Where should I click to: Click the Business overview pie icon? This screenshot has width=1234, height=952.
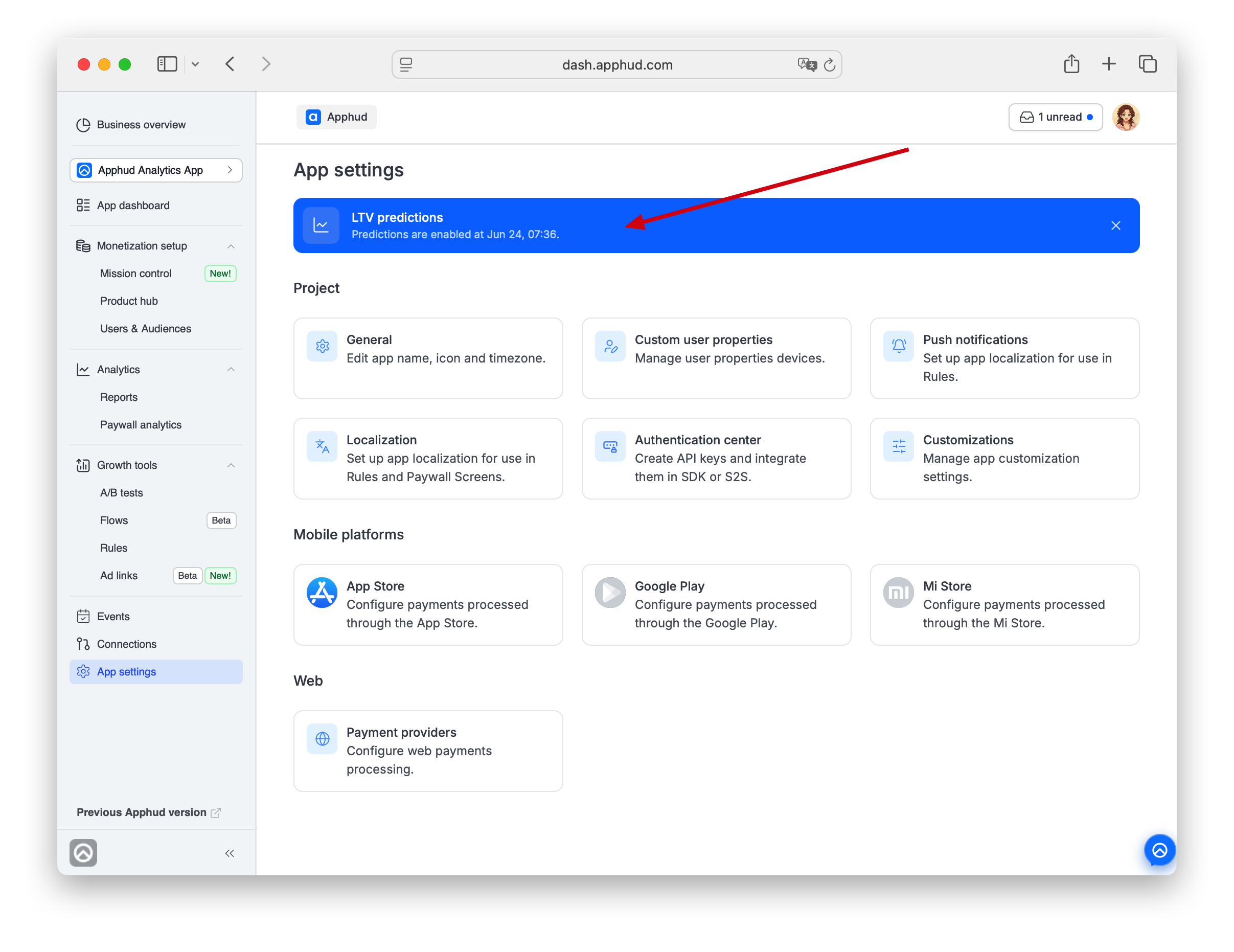[x=83, y=124]
